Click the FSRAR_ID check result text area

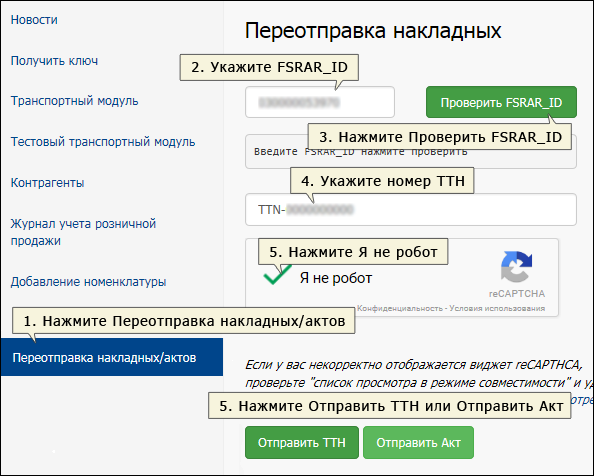[x=411, y=152]
